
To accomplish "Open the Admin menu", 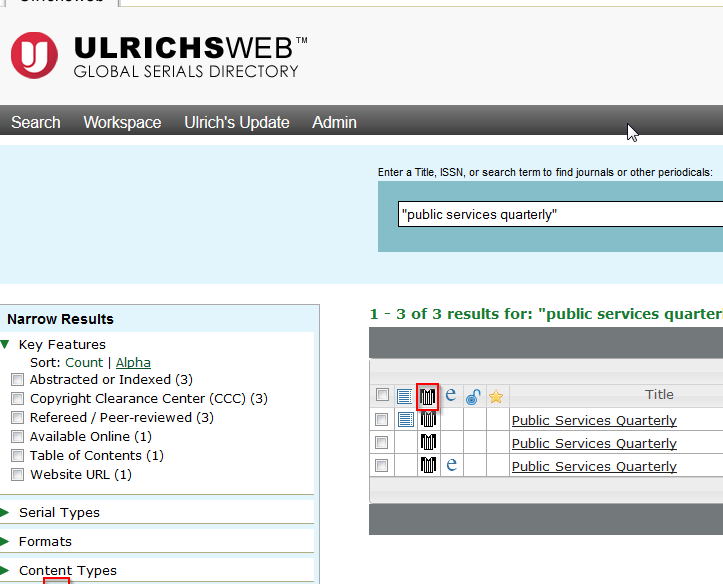I will pyautogui.click(x=334, y=123).
